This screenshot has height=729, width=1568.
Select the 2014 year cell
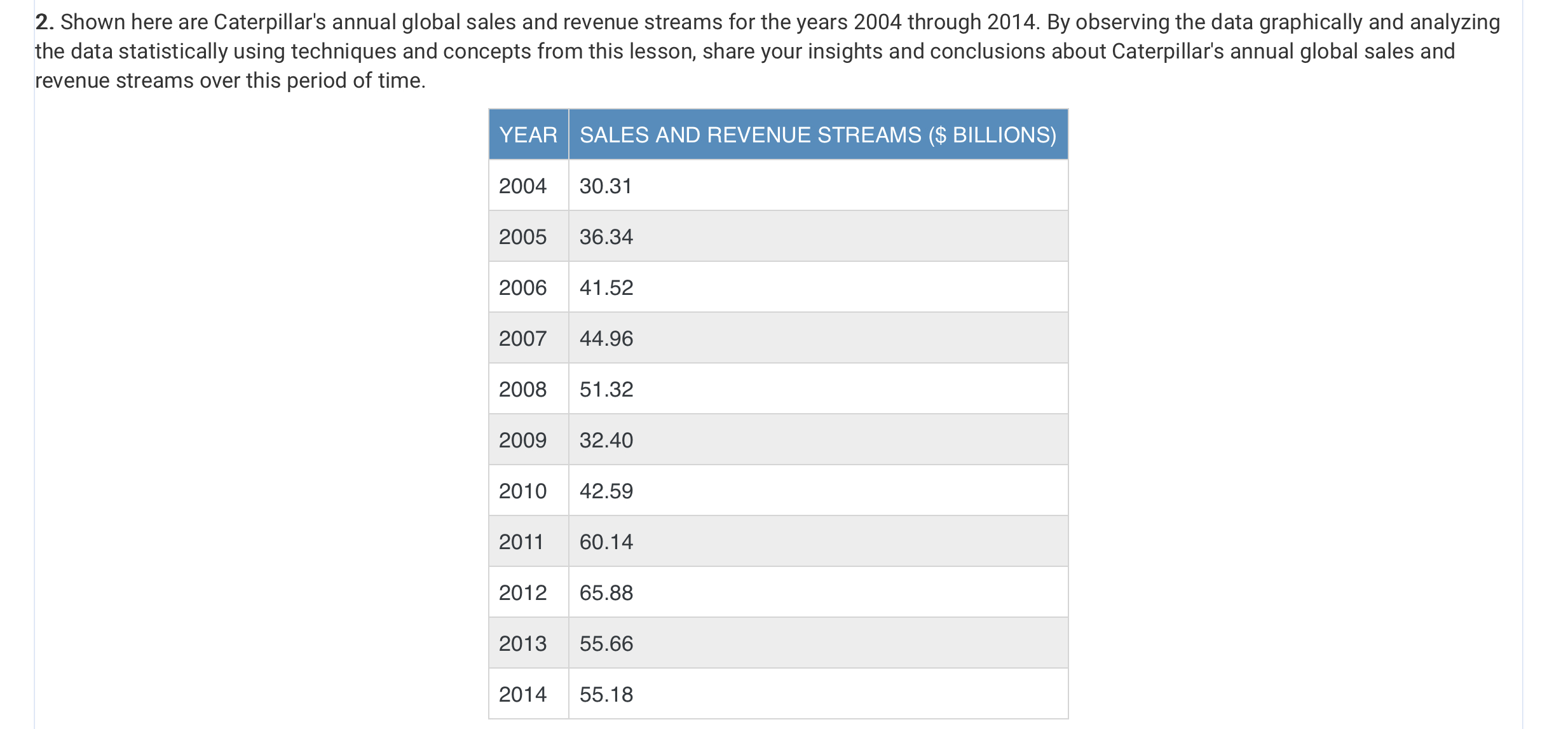click(528, 693)
